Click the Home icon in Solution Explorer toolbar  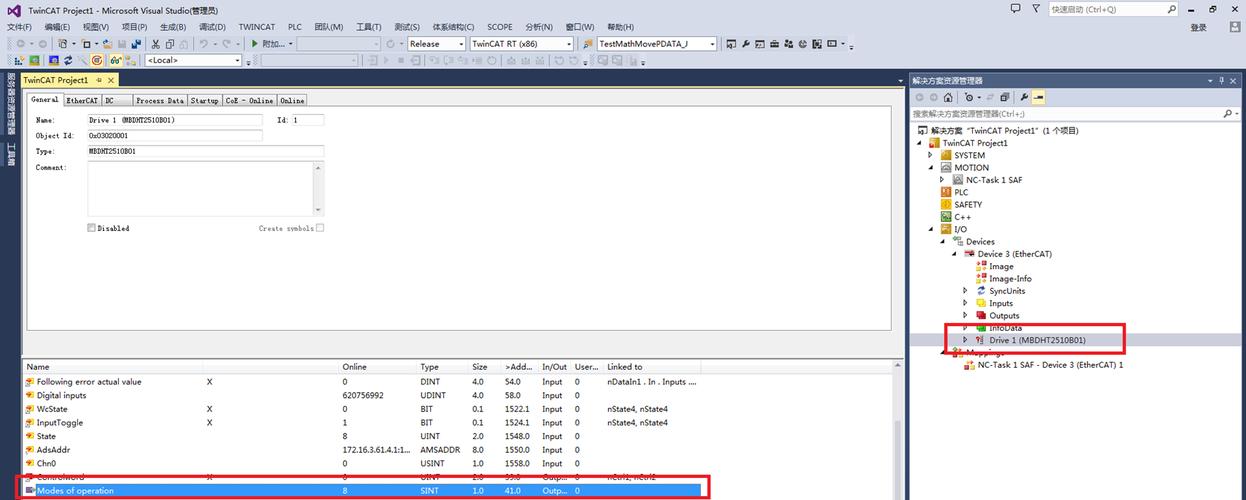[x=948, y=98]
